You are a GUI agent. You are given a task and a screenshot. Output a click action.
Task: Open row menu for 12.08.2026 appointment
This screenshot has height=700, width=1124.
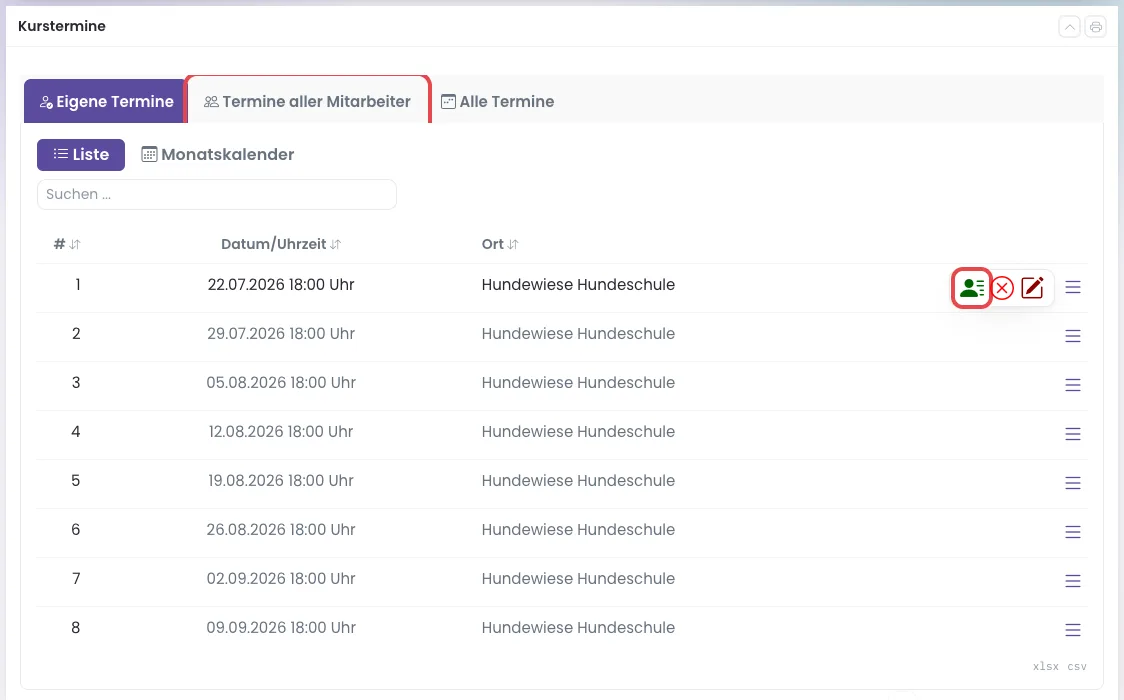[1072, 434]
